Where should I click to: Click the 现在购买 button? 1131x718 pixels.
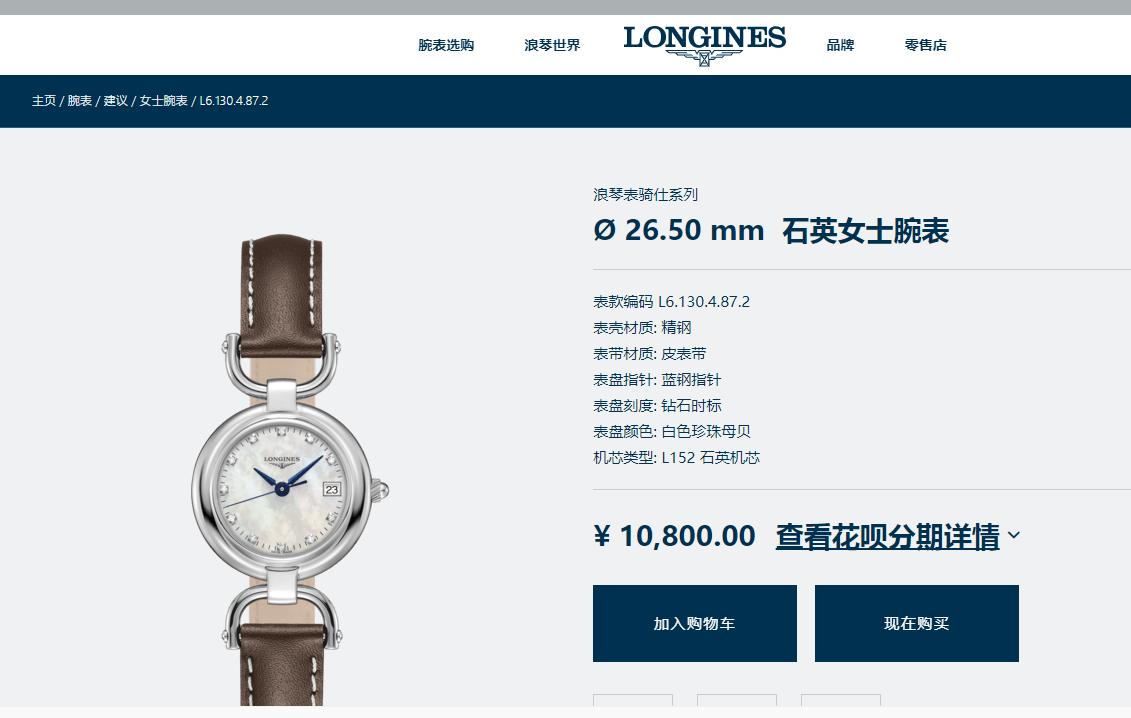[x=917, y=623]
